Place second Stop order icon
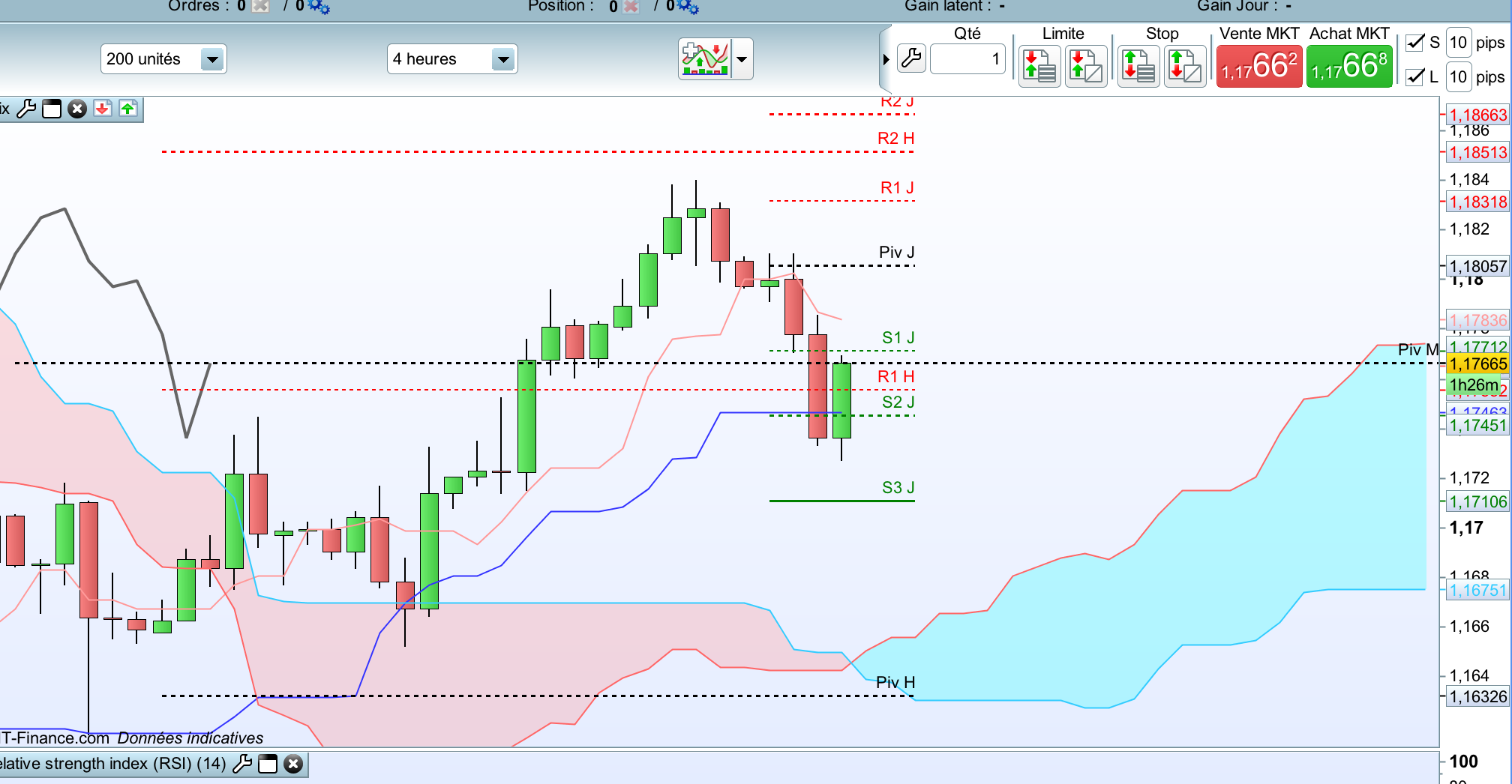This screenshot has height=784, width=1512. pyautogui.click(x=1185, y=66)
